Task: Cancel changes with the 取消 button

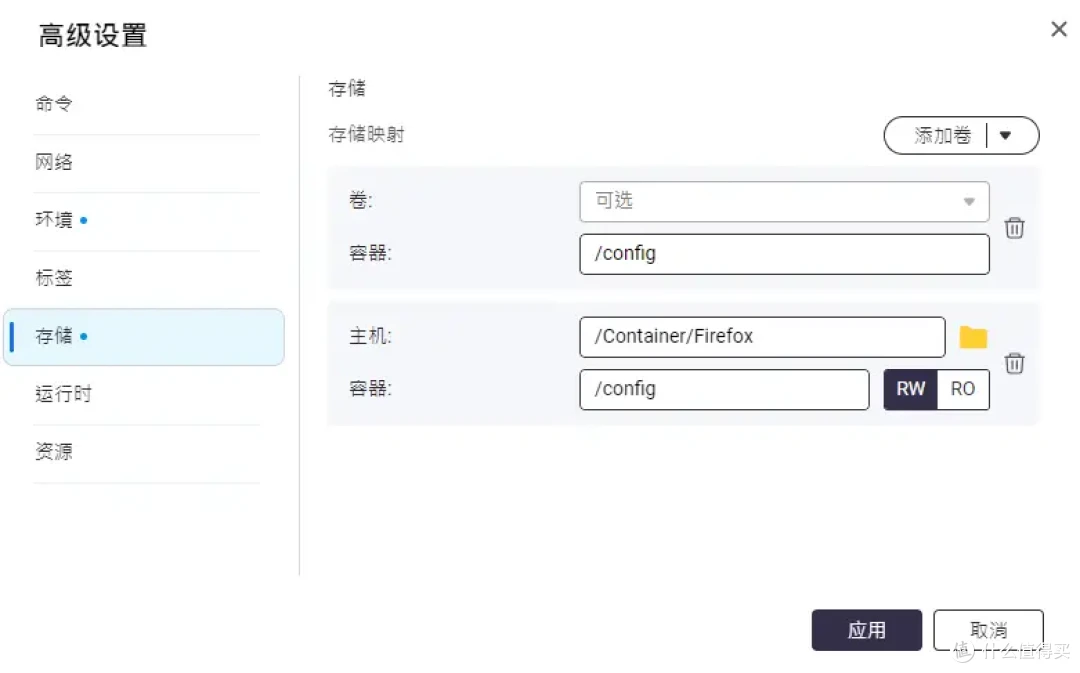Action: click(988, 630)
